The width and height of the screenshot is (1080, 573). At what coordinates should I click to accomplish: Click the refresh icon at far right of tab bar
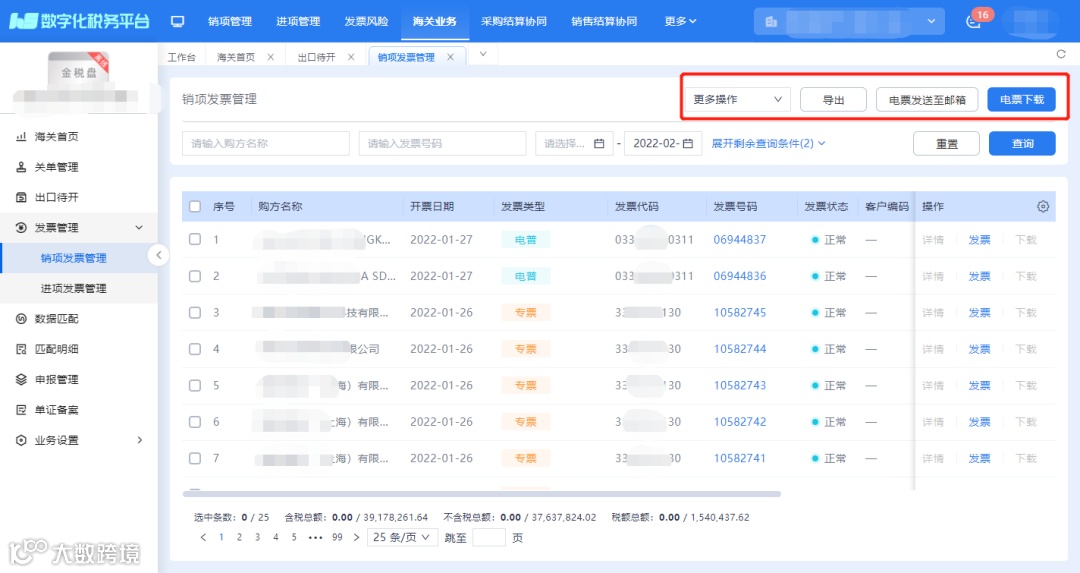pyautogui.click(x=1061, y=54)
